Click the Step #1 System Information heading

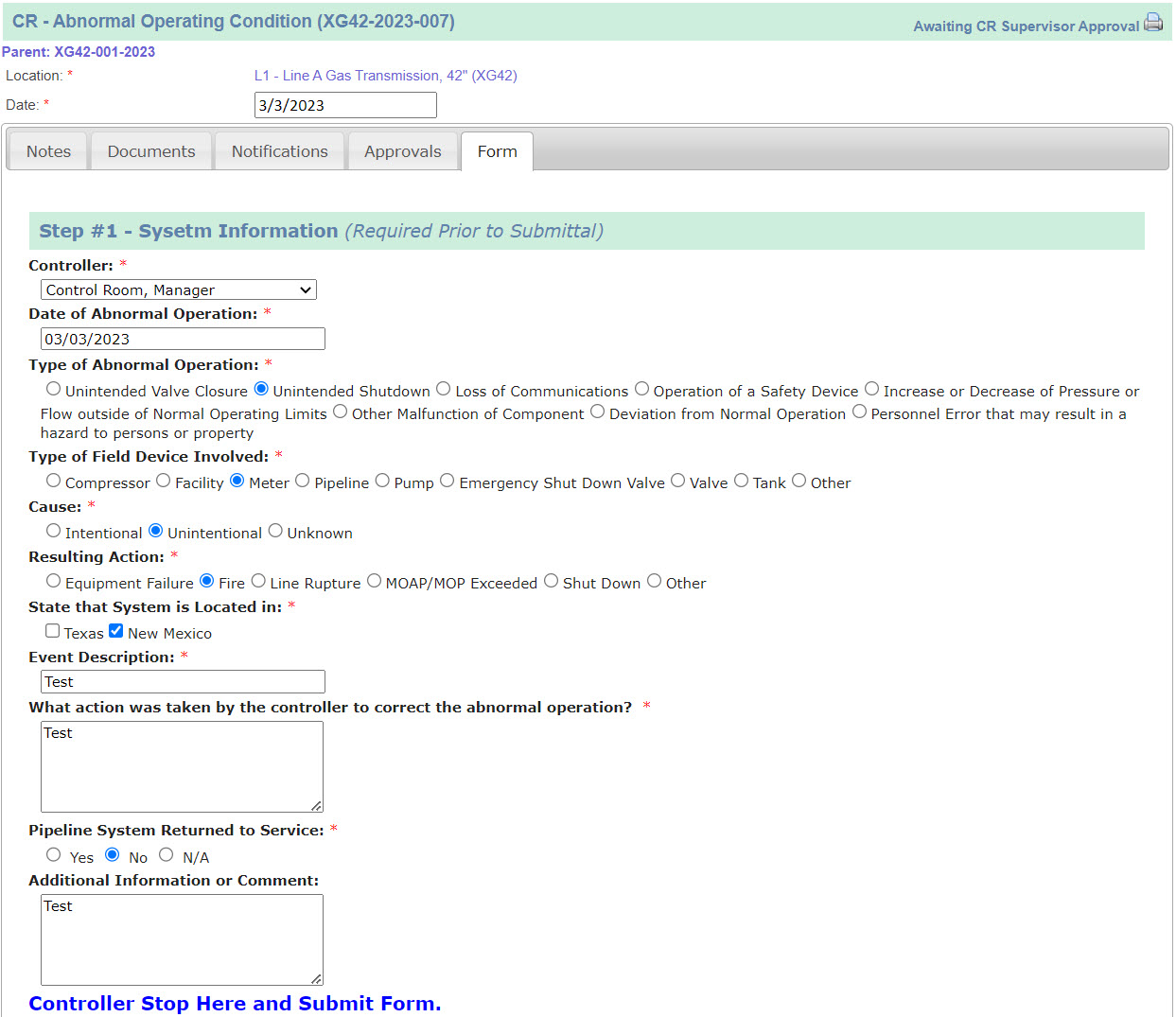coord(321,231)
